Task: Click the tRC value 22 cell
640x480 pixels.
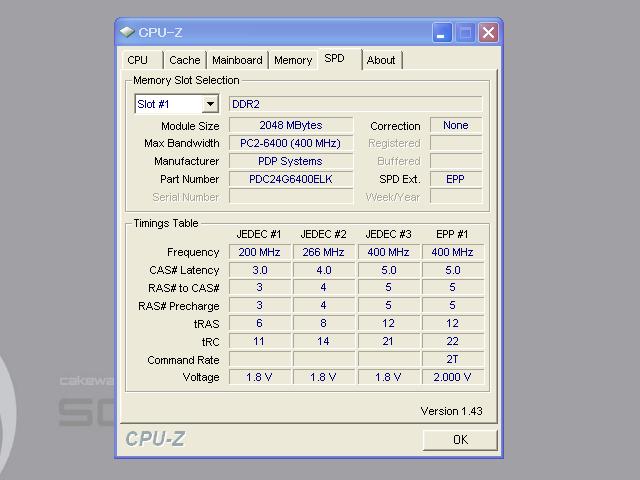Action: pyautogui.click(x=453, y=341)
